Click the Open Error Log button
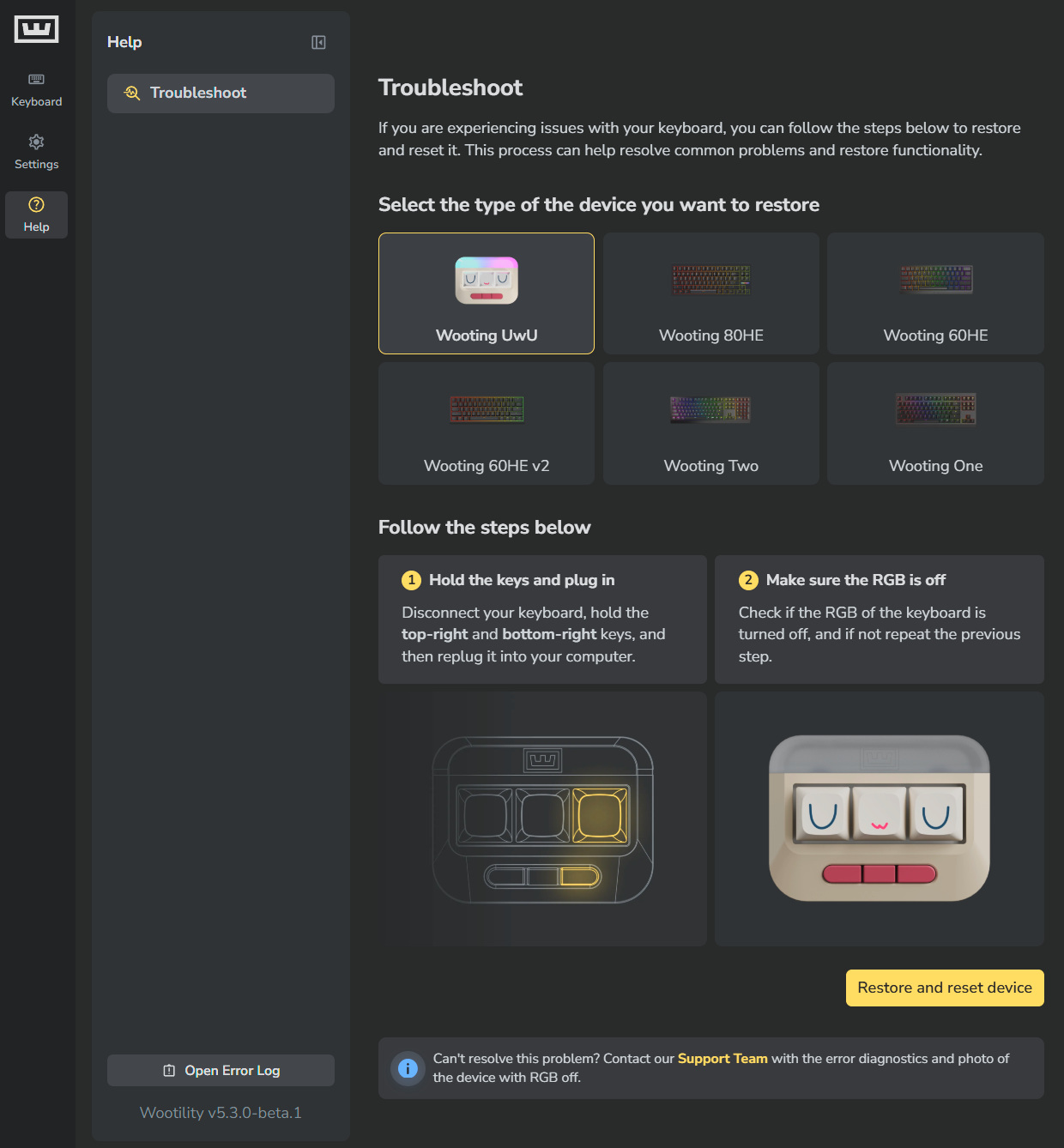 pyautogui.click(x=221, y=1071)
